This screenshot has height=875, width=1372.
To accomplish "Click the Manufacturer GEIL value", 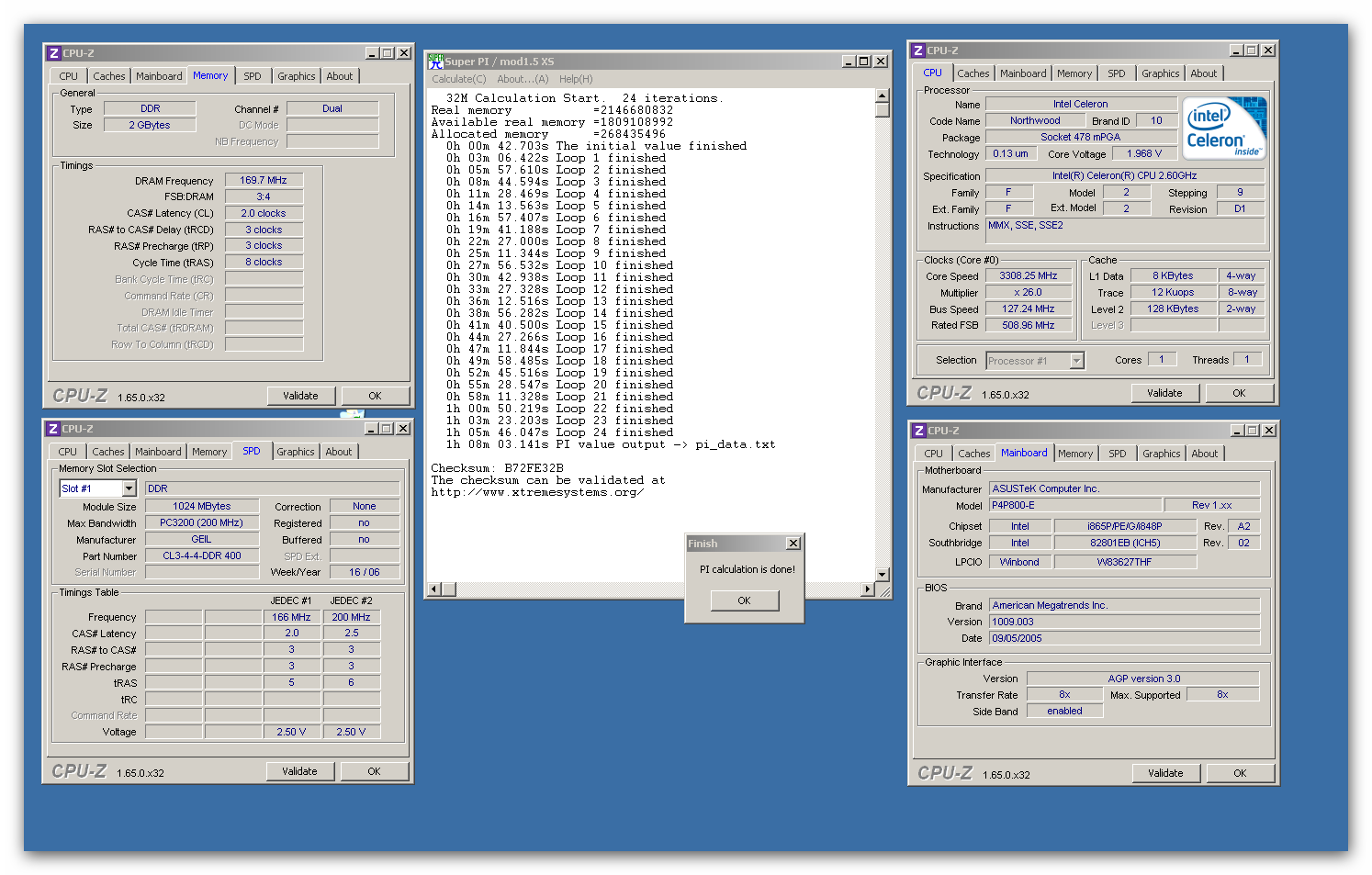I will coord(202,539).
